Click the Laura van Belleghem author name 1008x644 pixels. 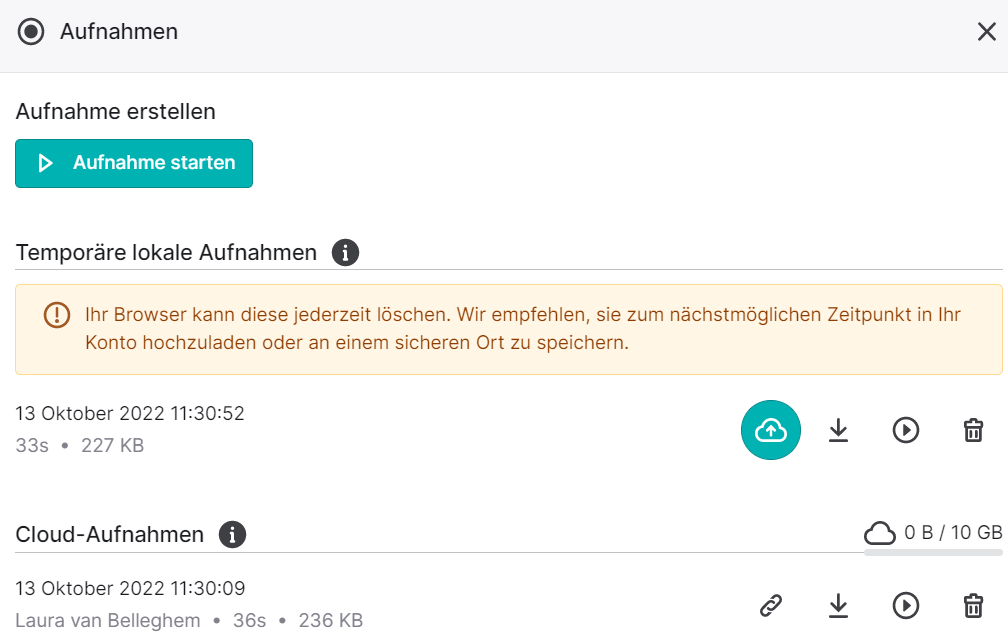click(108, 621)
